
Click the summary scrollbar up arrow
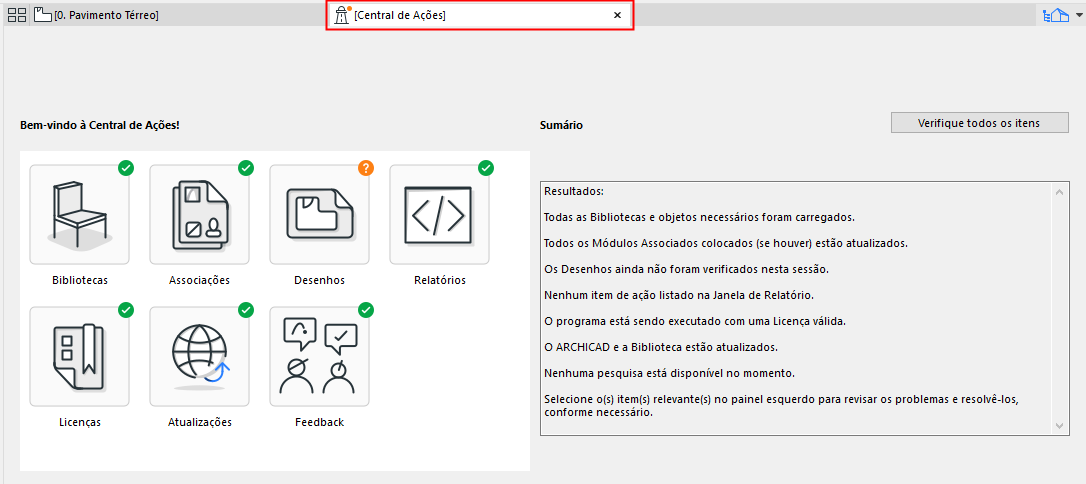[1058, 192]
